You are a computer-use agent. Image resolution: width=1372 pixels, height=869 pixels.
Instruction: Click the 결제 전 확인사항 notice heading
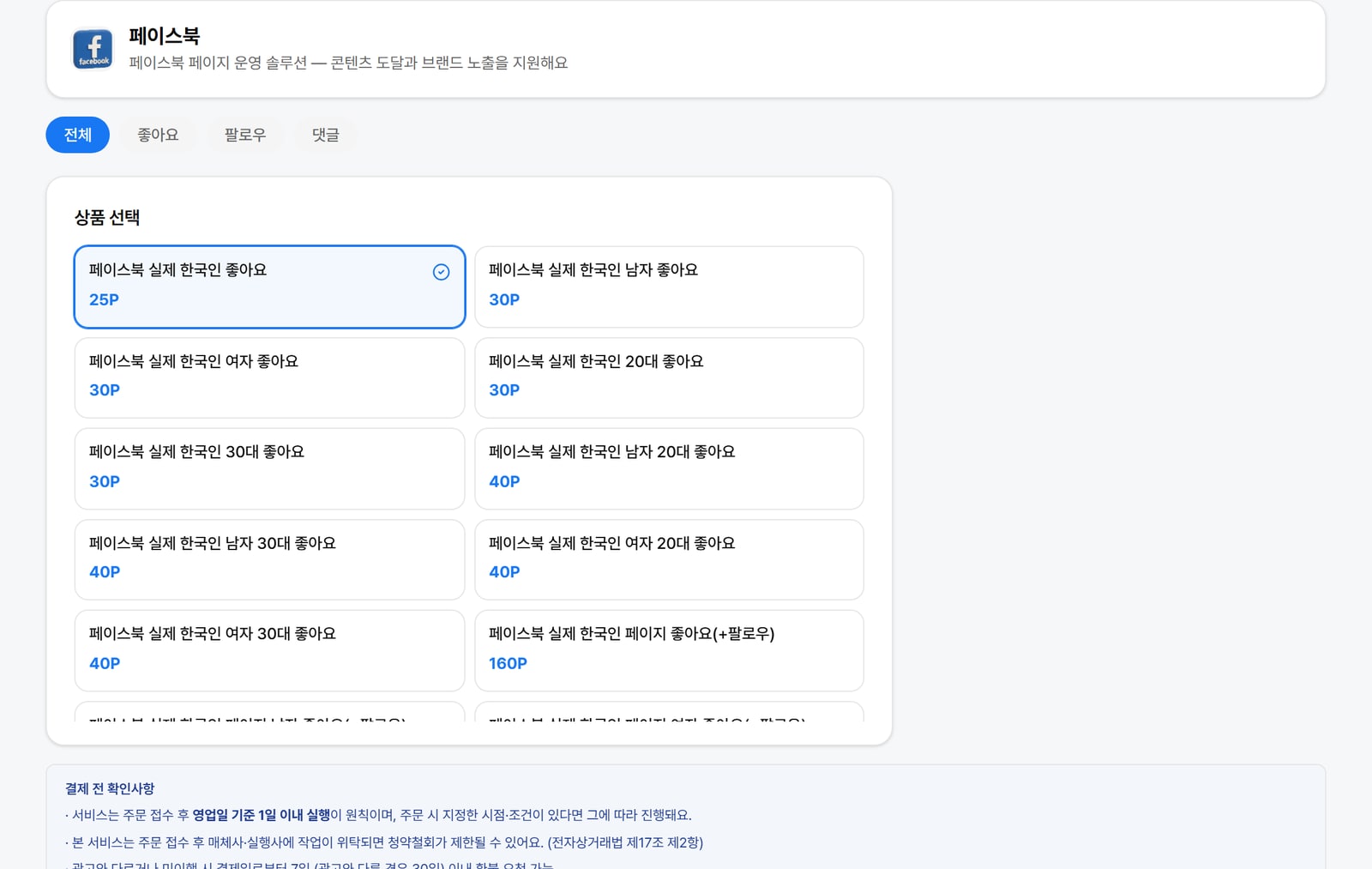[110, 788]
